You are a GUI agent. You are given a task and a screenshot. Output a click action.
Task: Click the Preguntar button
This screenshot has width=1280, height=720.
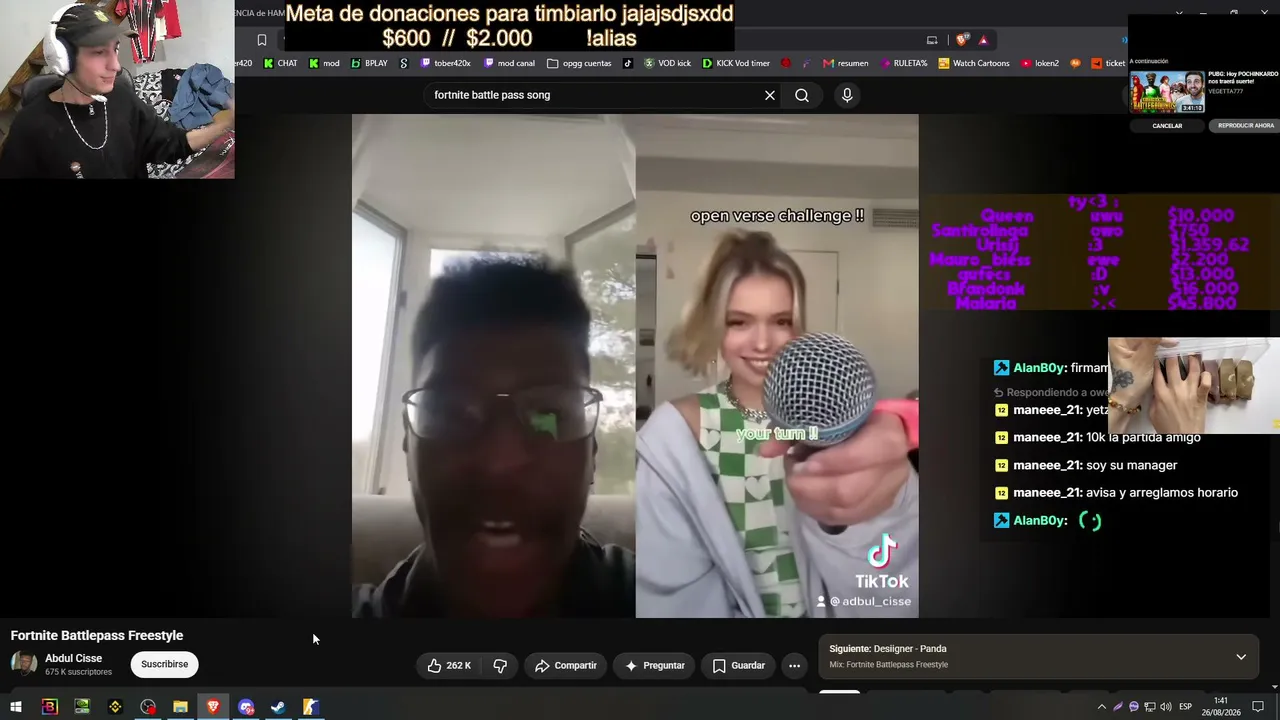coord(655,665)
